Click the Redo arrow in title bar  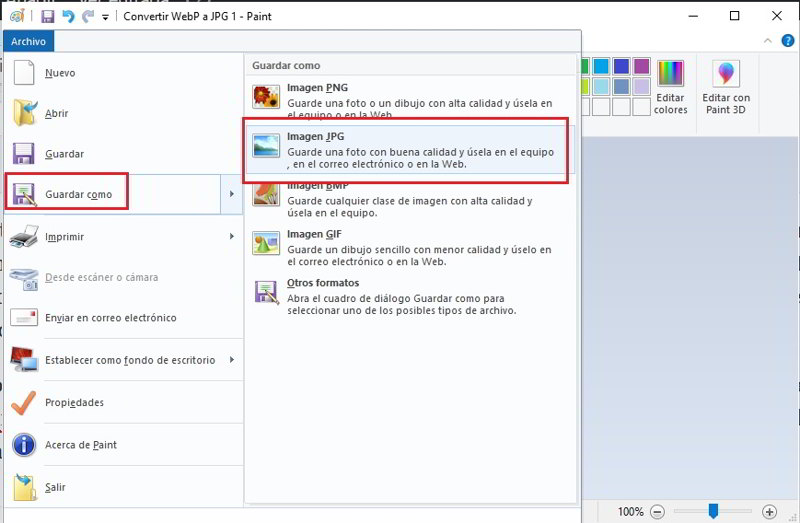click(x=87, y=16)
